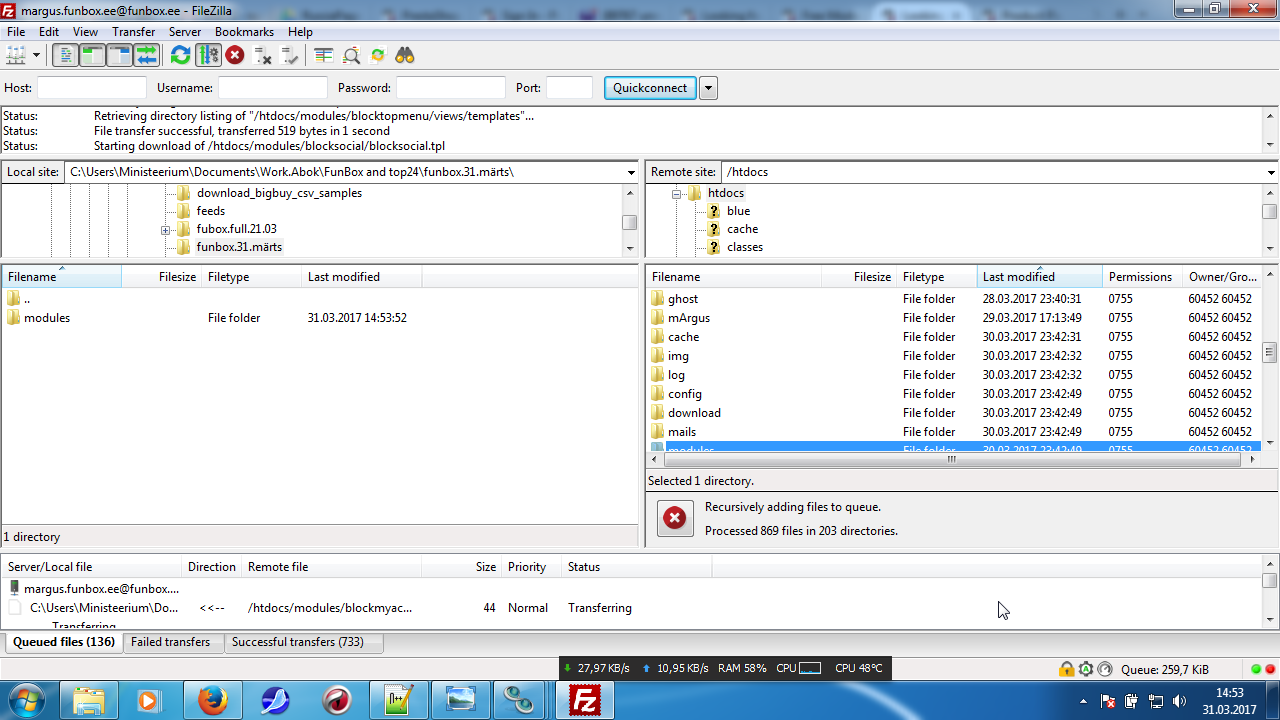This screenshot has width=1280, height=720.
Task: Open the Server menu
Action: tap(184, 32)
